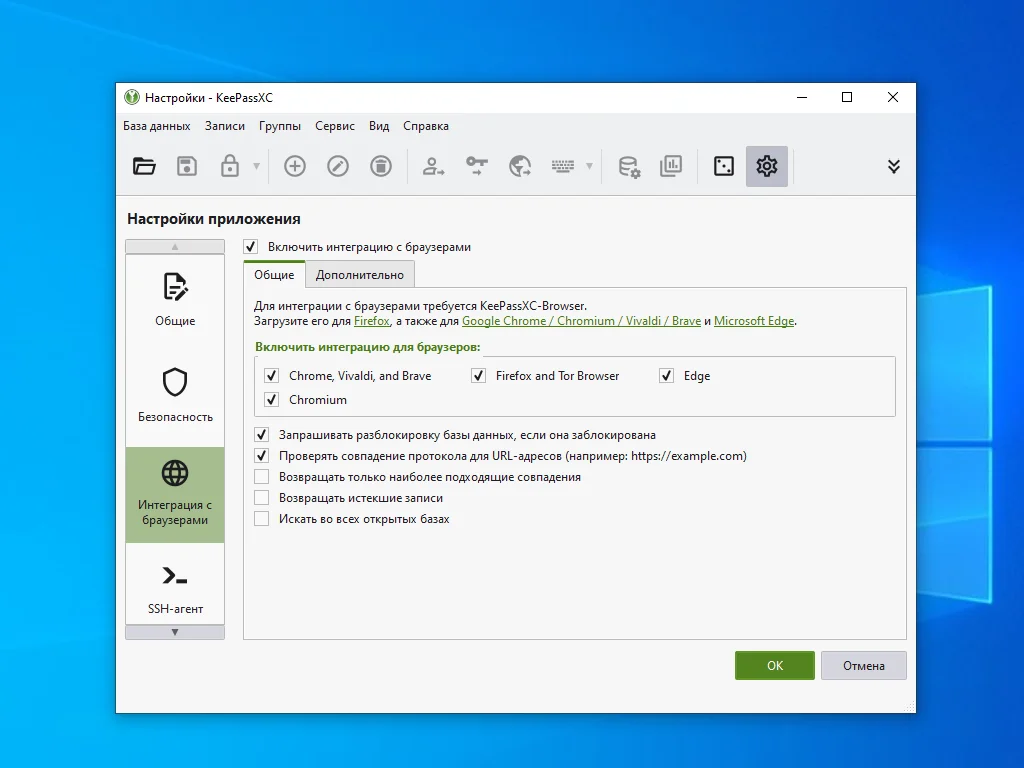Open the Записи menu
This screenshot has height=768, width=1024.
point(225,126)
